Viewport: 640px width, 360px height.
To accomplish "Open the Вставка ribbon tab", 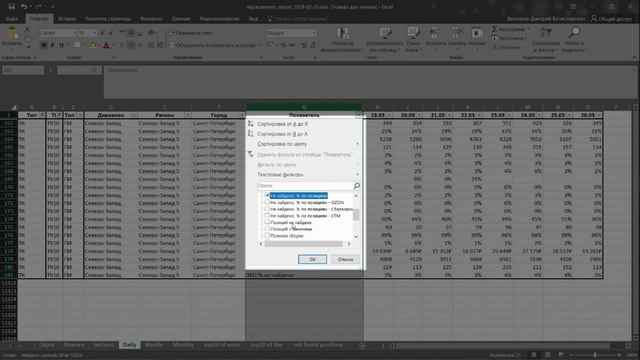I will (x=67, y=19).
